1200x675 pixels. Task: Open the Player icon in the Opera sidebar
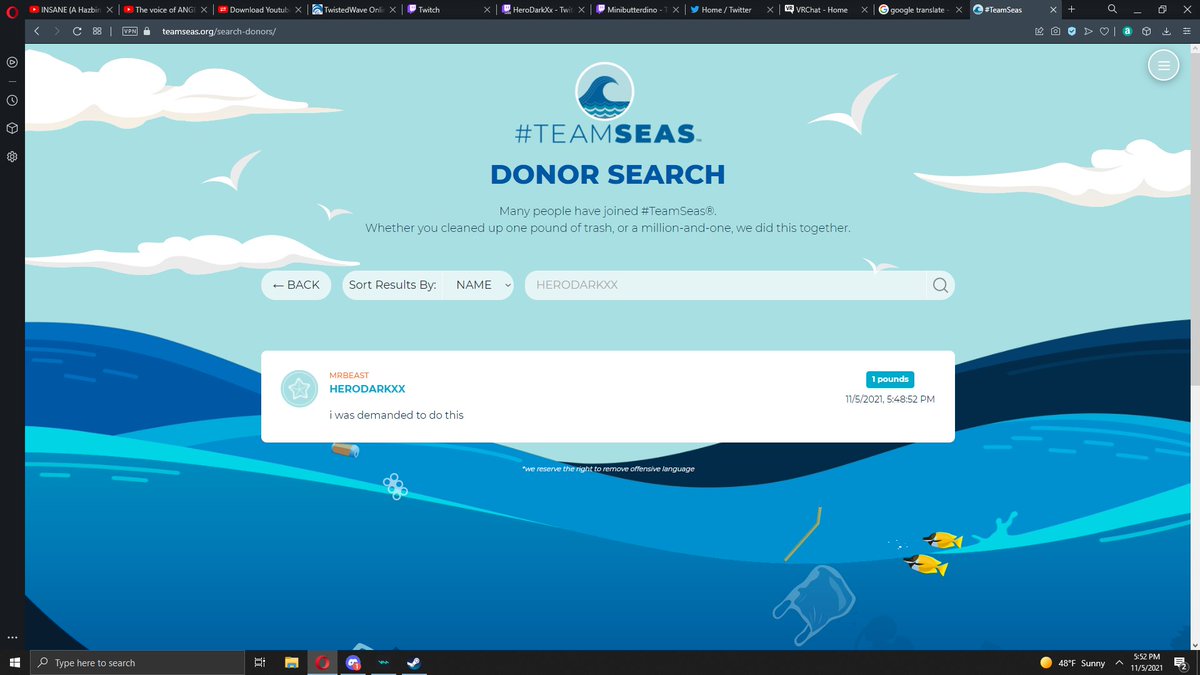(x=12, y=62)
